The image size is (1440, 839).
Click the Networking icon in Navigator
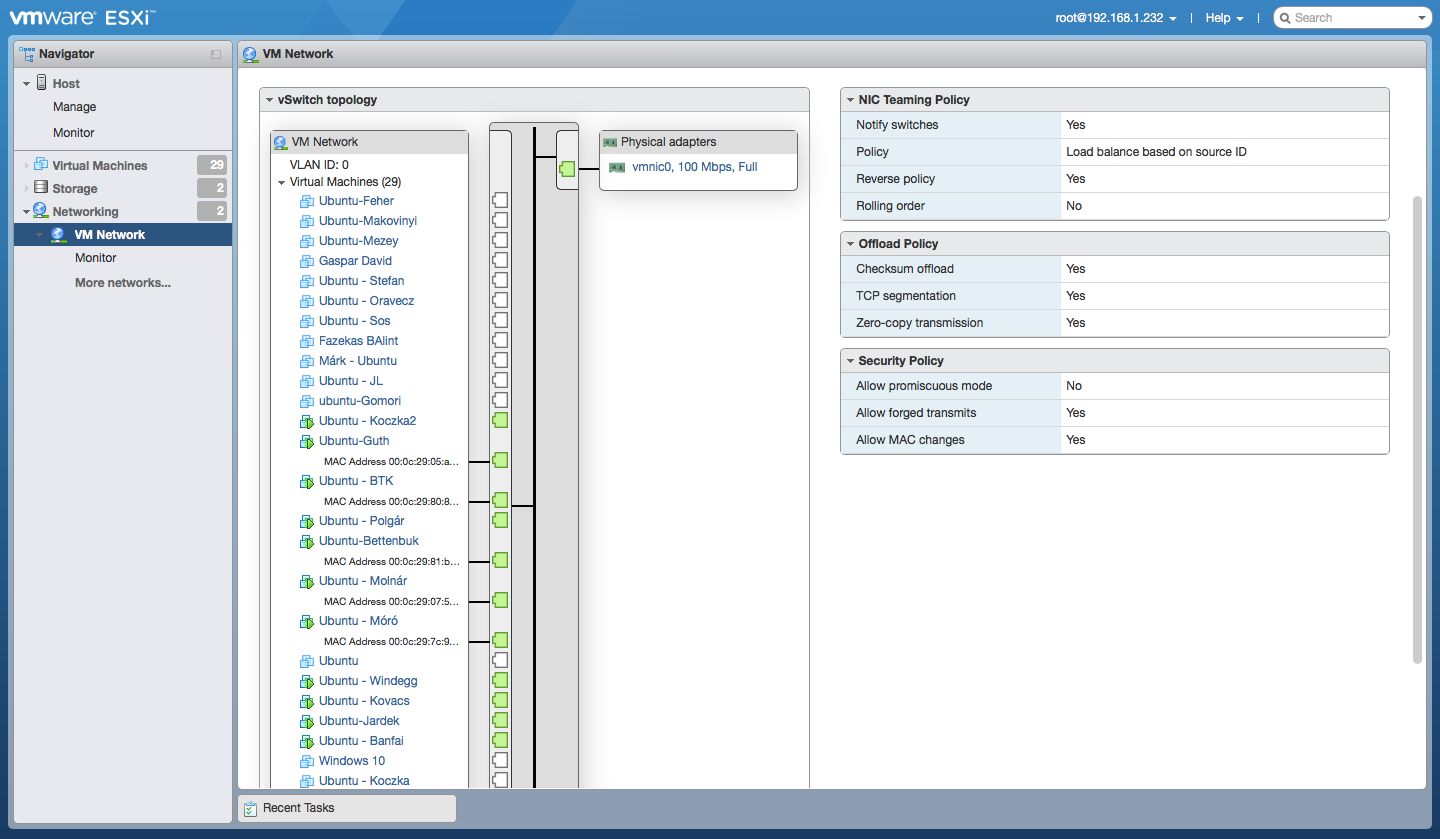point(41,211)
